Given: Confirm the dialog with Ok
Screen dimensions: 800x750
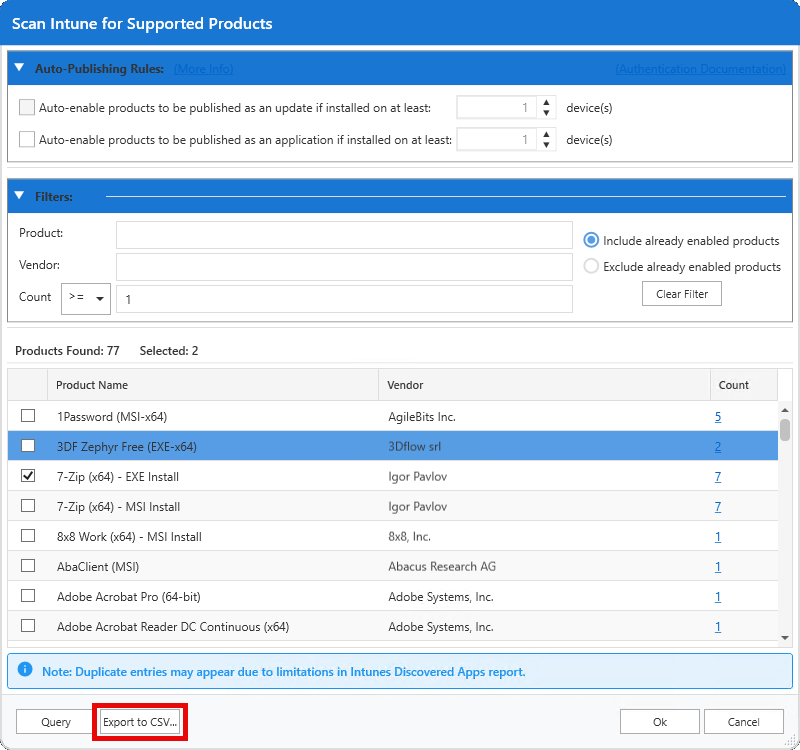Looking at the screenshot, I should coord(659,721).
